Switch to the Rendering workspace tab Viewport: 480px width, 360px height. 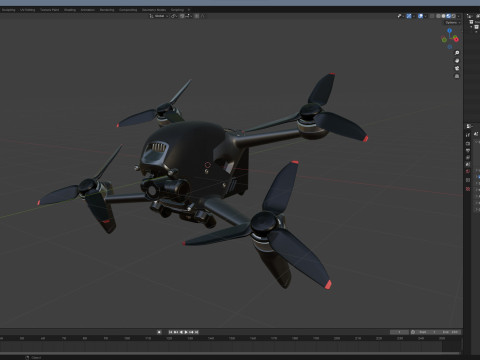(x=107, y=10)
